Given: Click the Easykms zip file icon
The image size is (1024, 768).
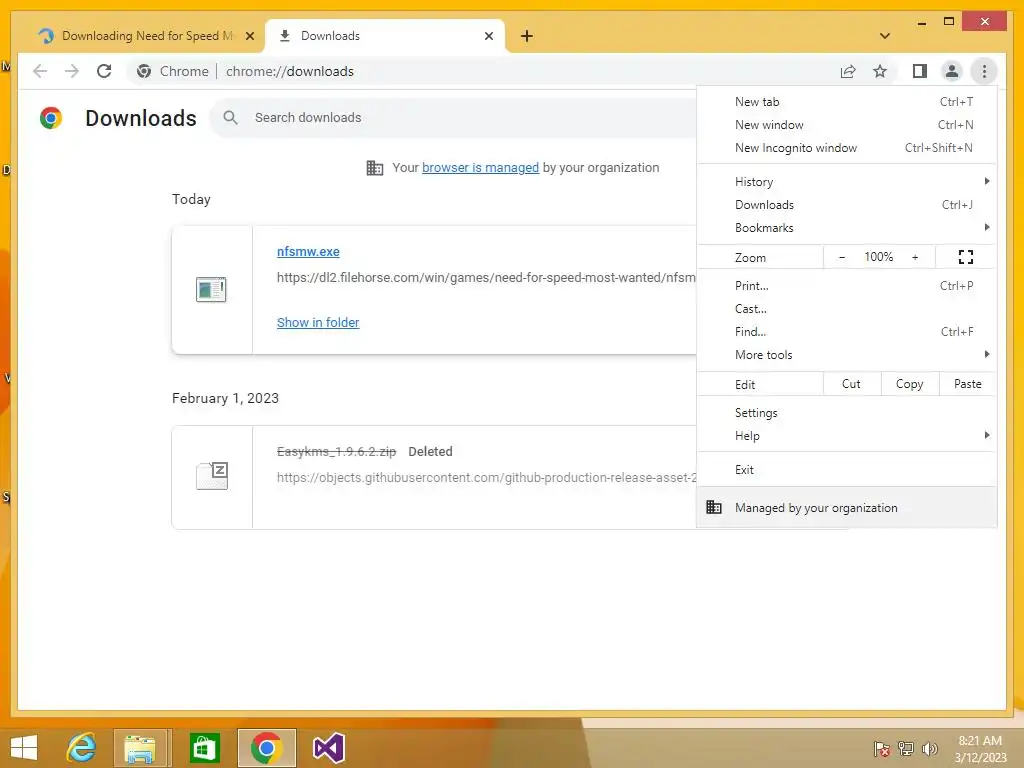Looking at the screenshot, I should tap(212, 475).
